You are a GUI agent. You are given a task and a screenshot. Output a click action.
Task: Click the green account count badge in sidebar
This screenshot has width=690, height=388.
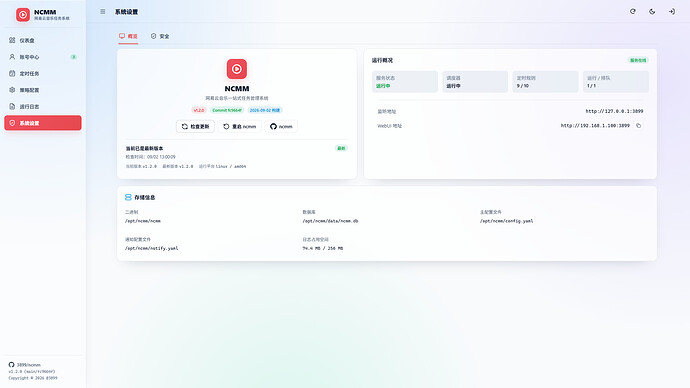73,57
